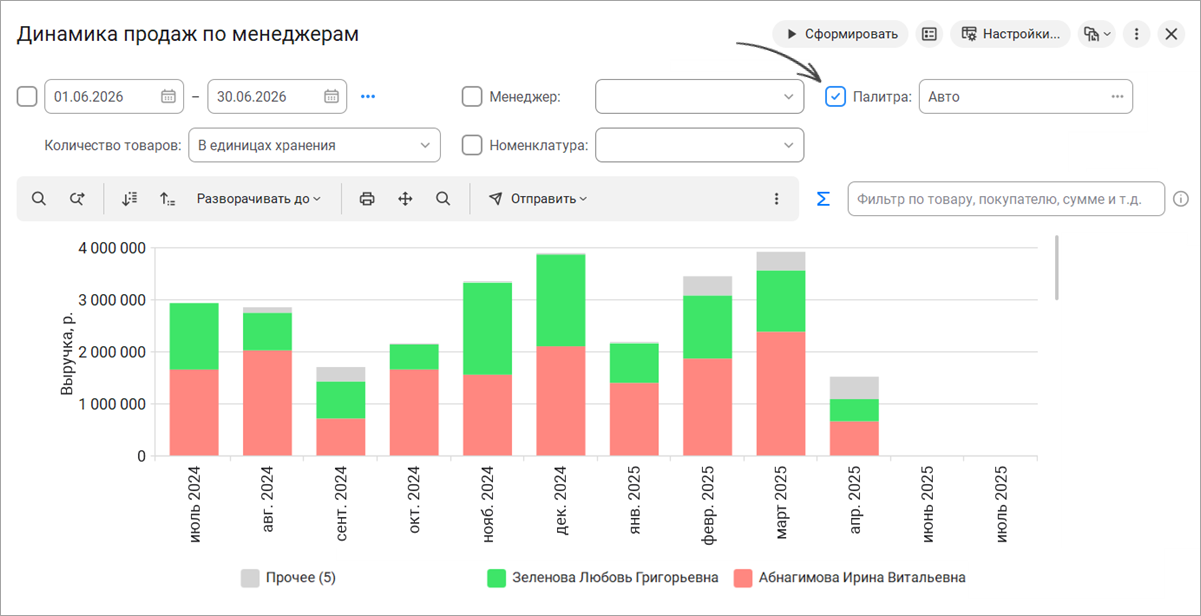Click the sort descending icon
Image resolution: width=1201 pixels, height=616 pixels.
point(129,199)
